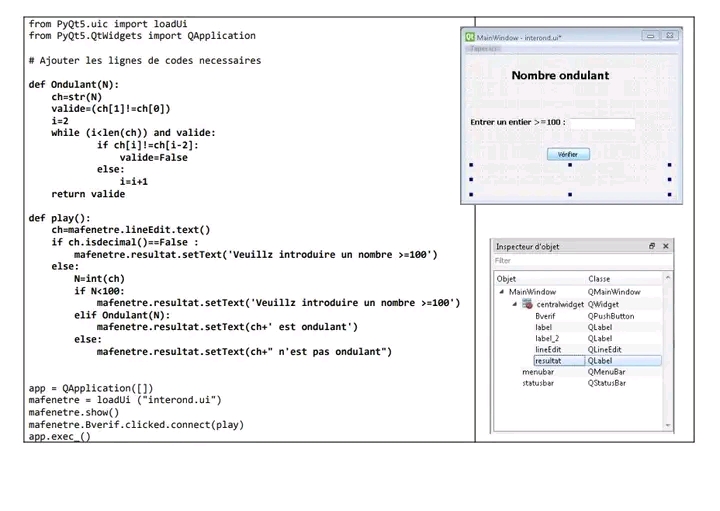
Task: Click the Classe column header
Action: click(x=599, y=279)
